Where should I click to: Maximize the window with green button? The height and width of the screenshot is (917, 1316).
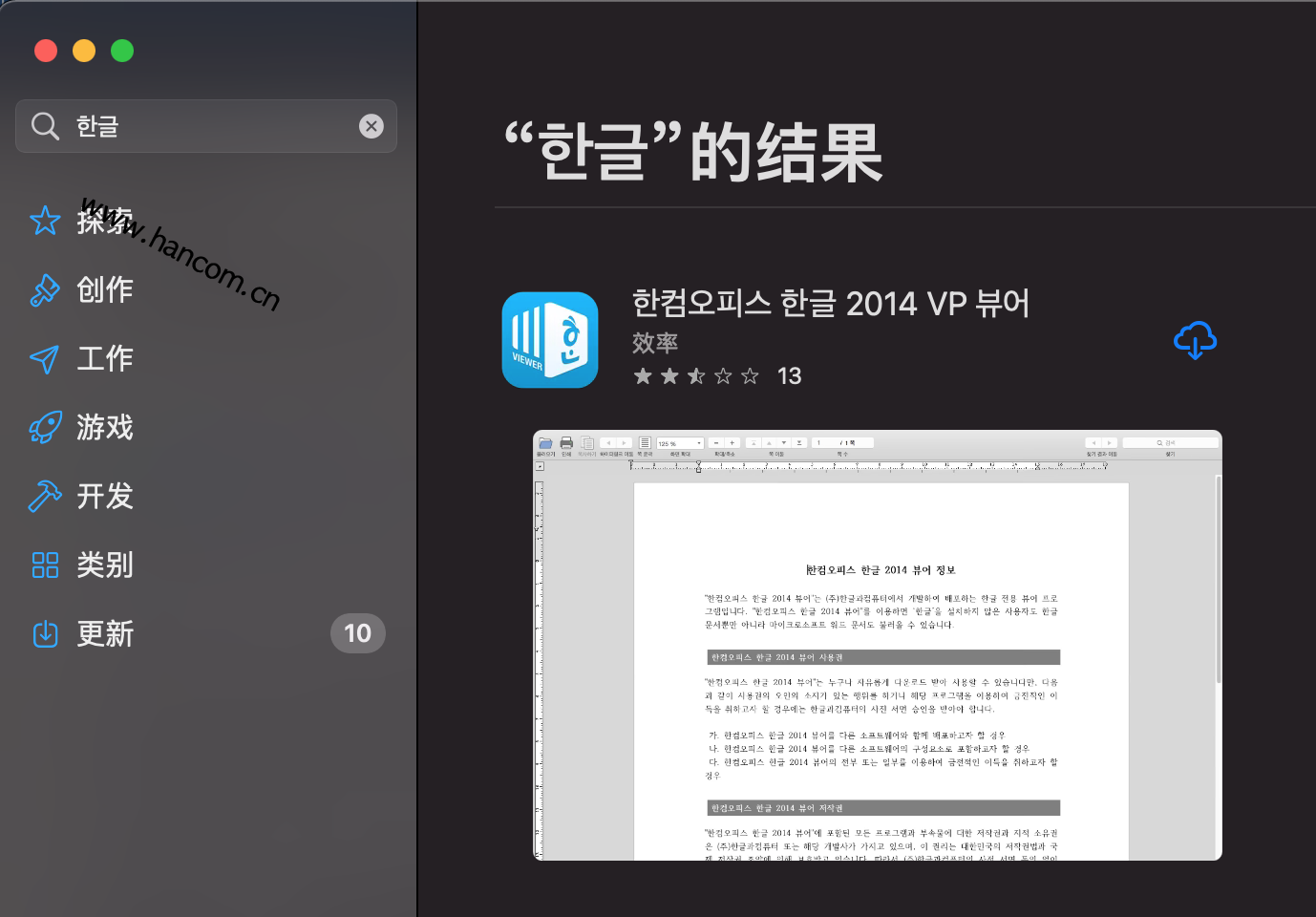[122, 51]
